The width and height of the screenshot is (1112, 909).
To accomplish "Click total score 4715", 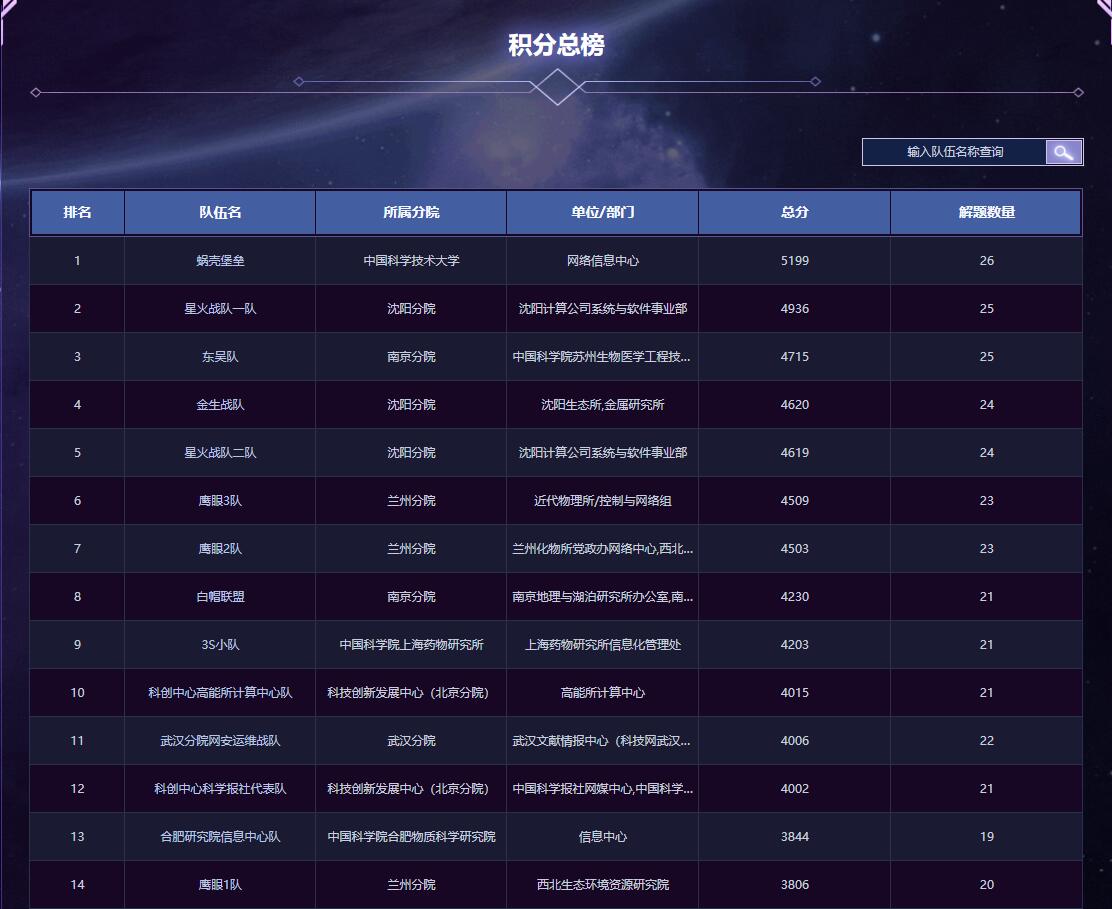I will pyautogui.click(x=794, y=357).
